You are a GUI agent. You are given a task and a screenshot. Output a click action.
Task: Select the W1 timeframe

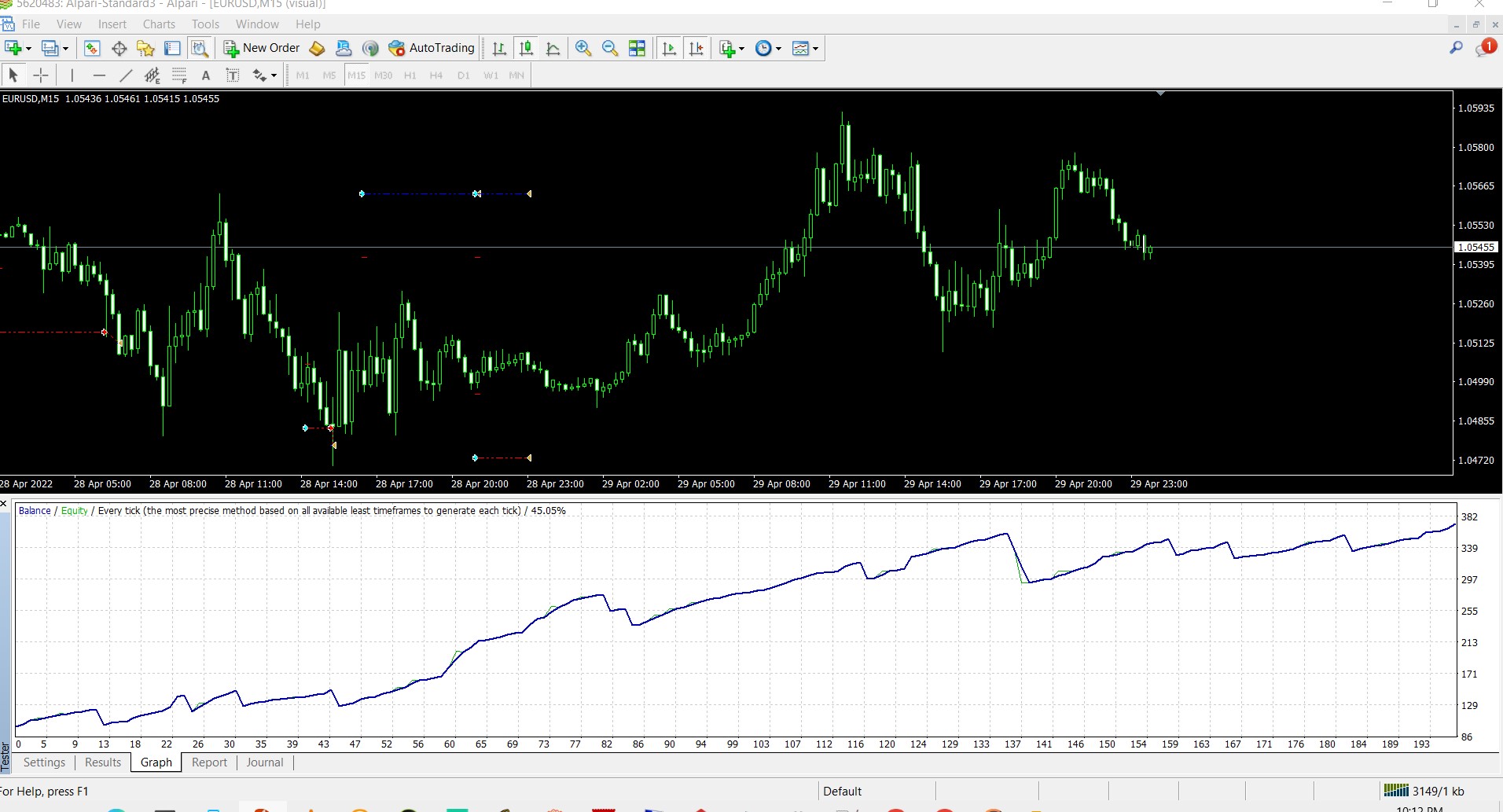click(x=491, y=75)
